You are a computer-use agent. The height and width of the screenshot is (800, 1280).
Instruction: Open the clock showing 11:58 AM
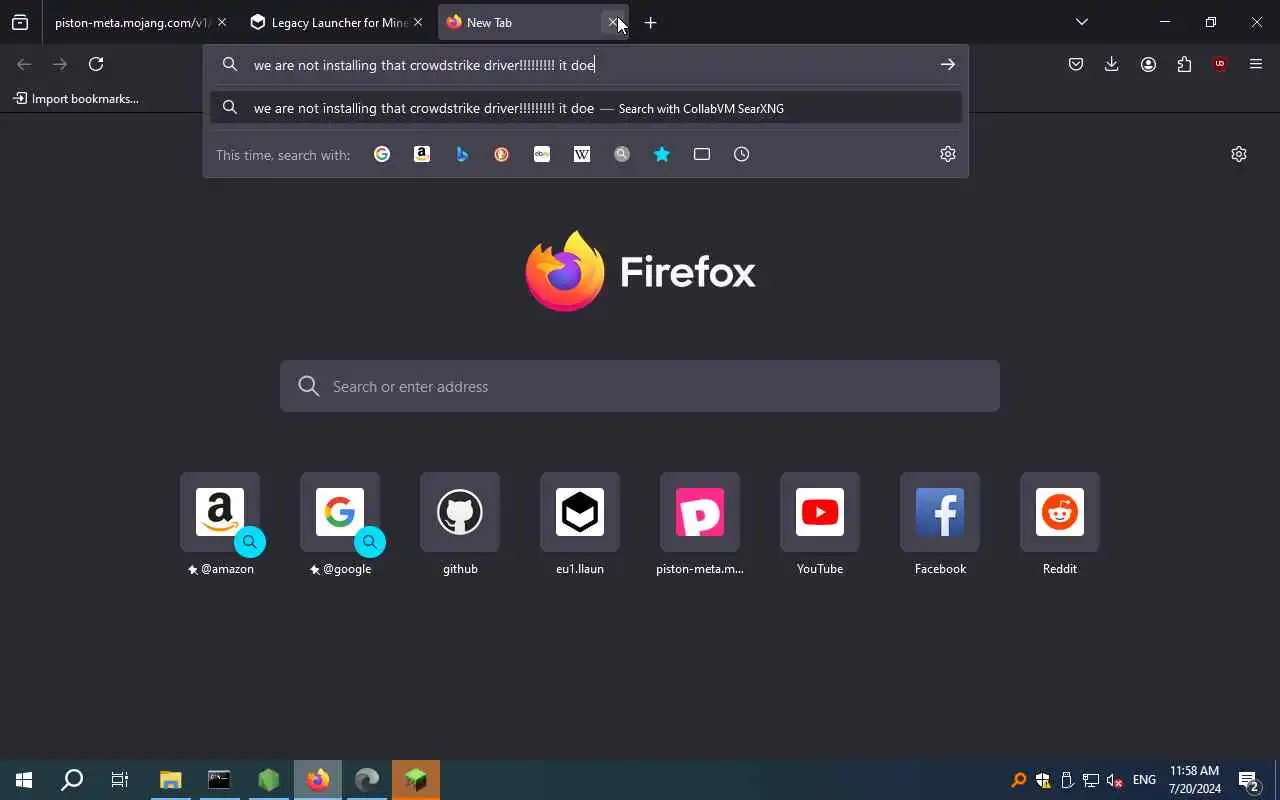click(1194, 780)
